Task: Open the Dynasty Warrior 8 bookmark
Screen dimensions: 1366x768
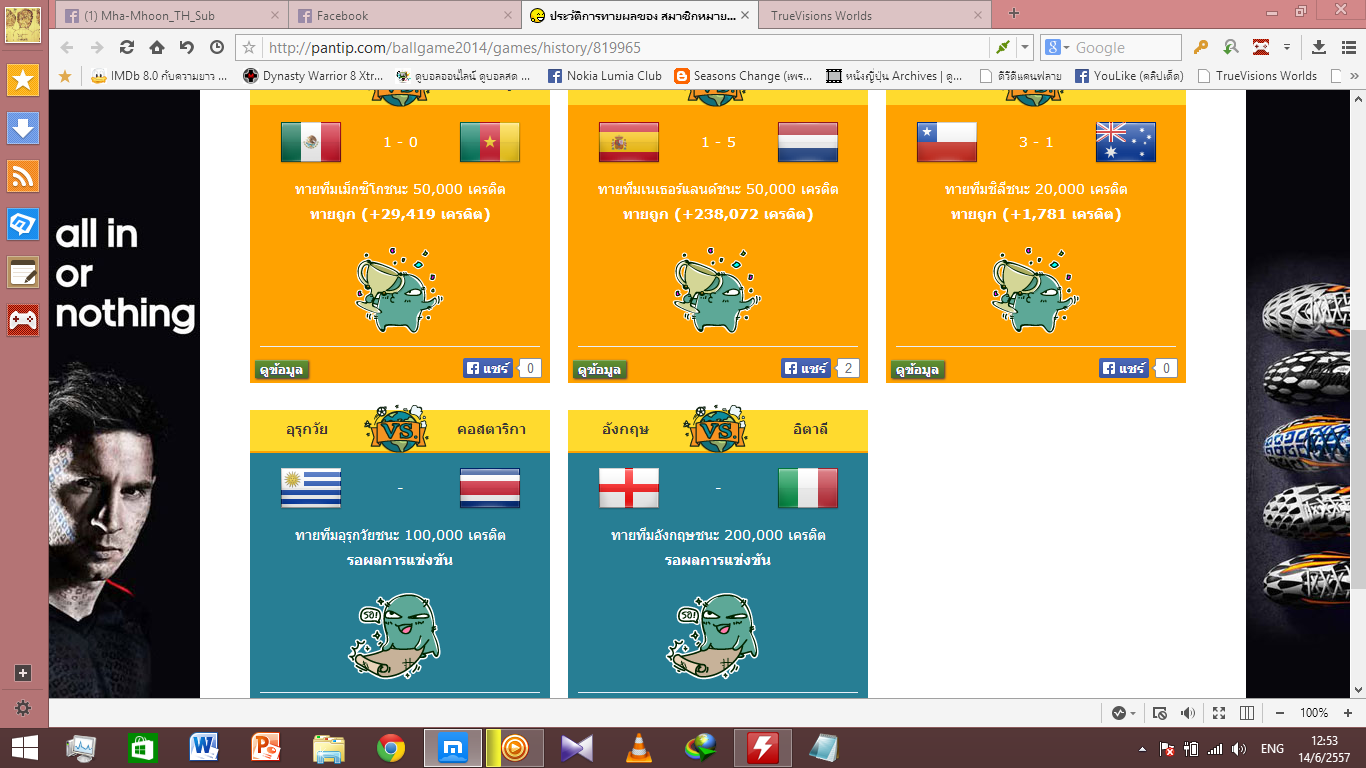Action: click(315, 75)
